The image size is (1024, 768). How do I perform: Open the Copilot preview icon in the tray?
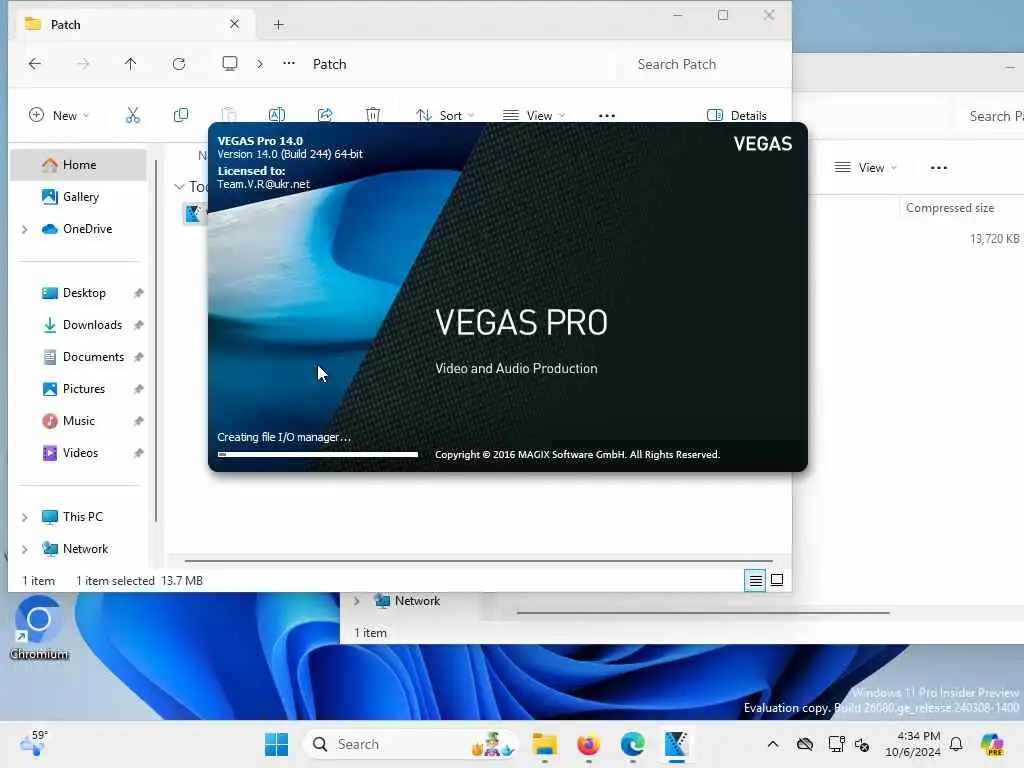click(x=992, y=744)
